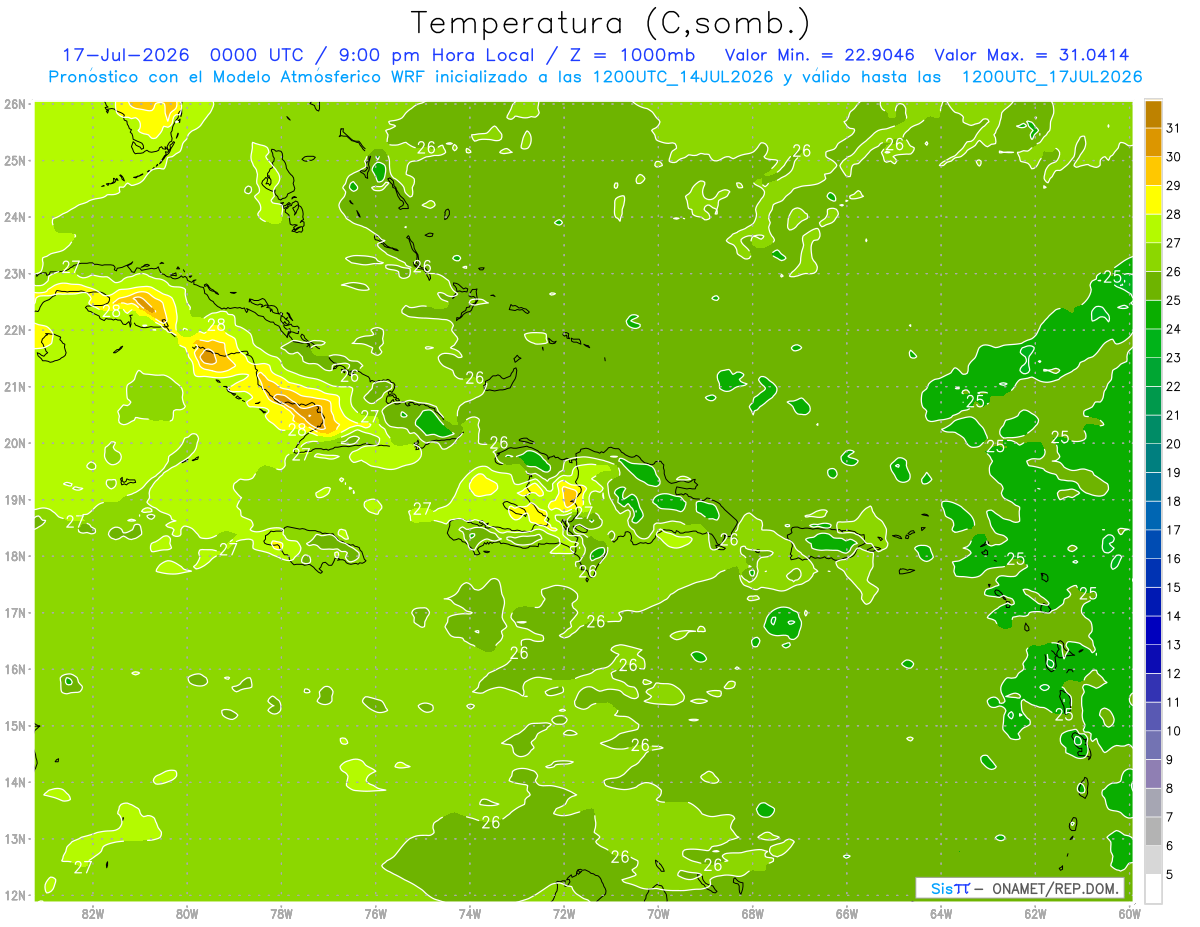Viewport: 1200px width, 927px height.
Task: Click the "0000 UTC" time text
Action: 255,55
